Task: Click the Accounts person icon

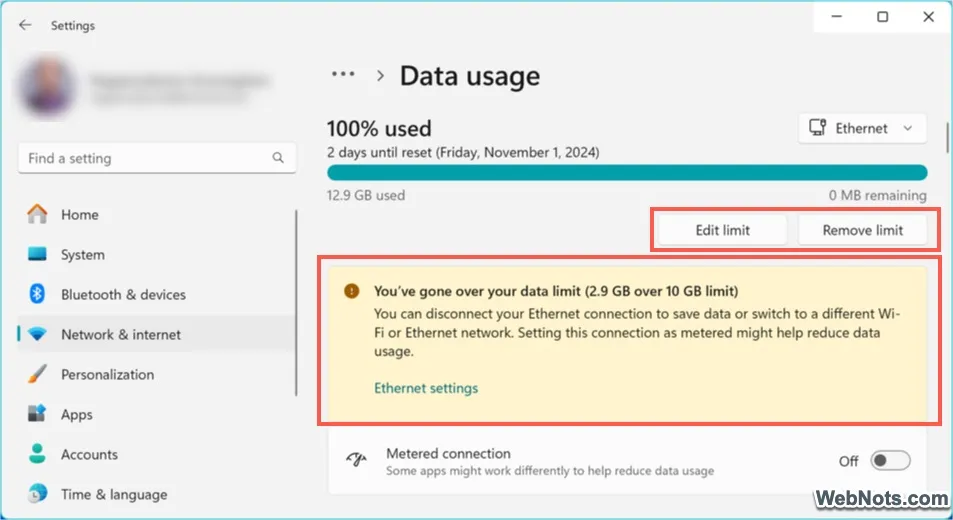Action: [37, 454]
